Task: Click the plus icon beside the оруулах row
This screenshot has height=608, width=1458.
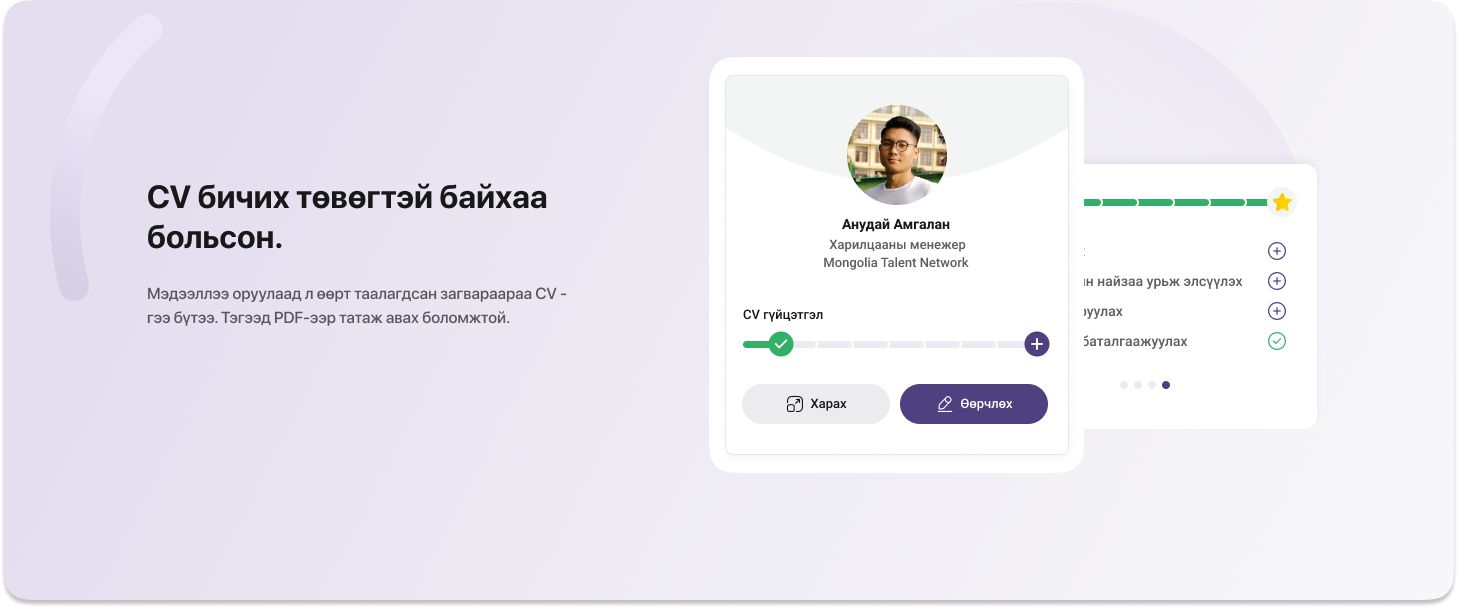Action: tap(1276, 311)
